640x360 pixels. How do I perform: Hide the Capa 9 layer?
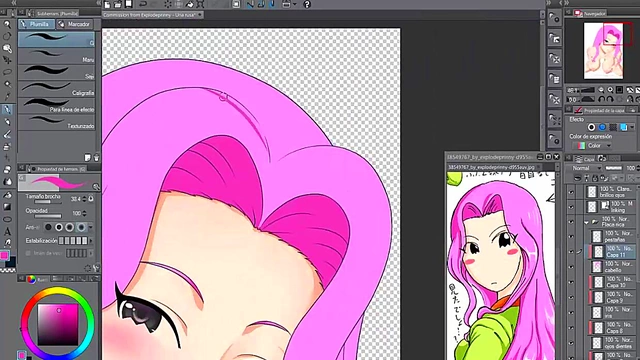pyautogui.click(x=571, y=297)
